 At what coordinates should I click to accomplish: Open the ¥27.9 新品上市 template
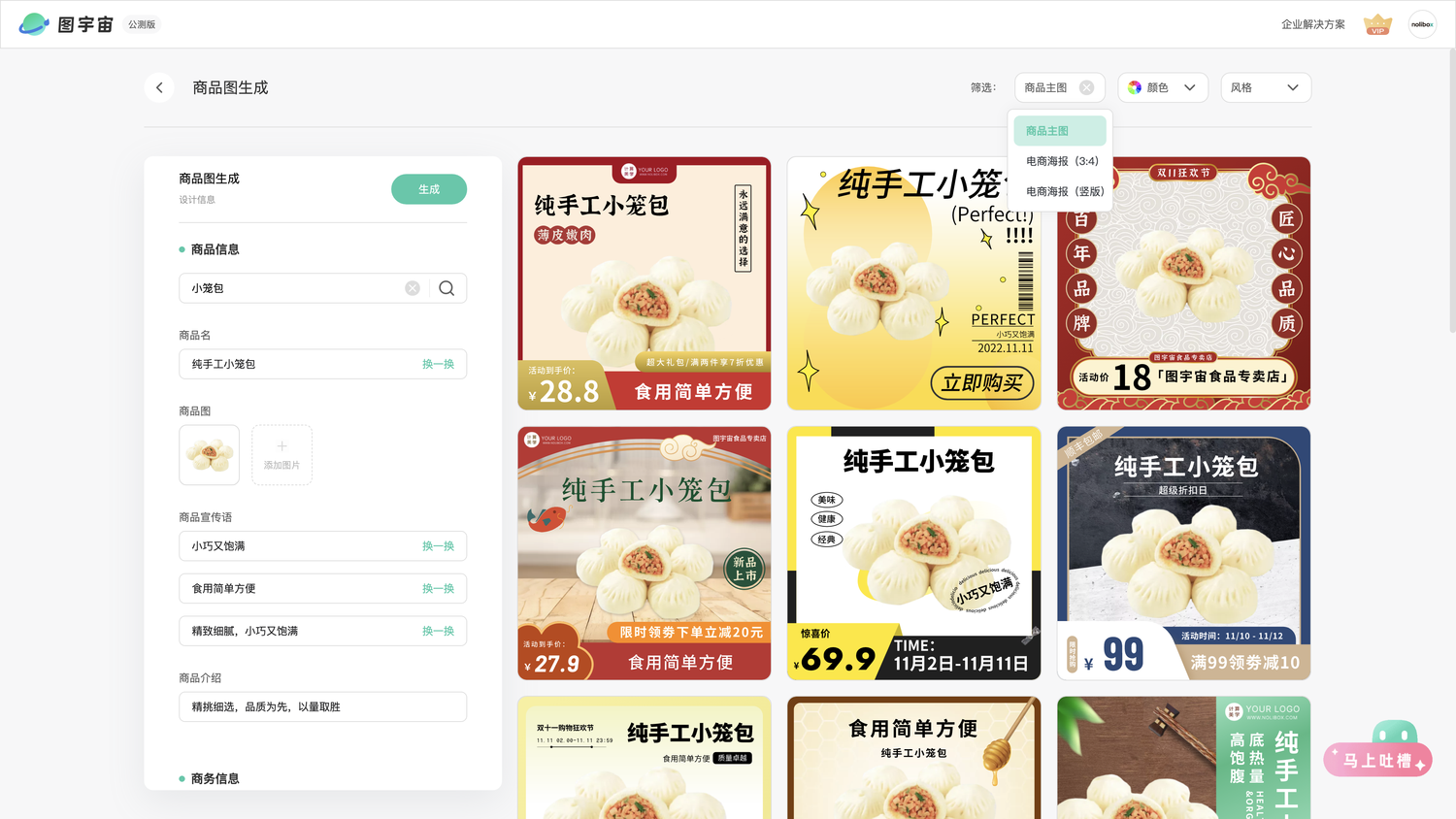point(645,553)
